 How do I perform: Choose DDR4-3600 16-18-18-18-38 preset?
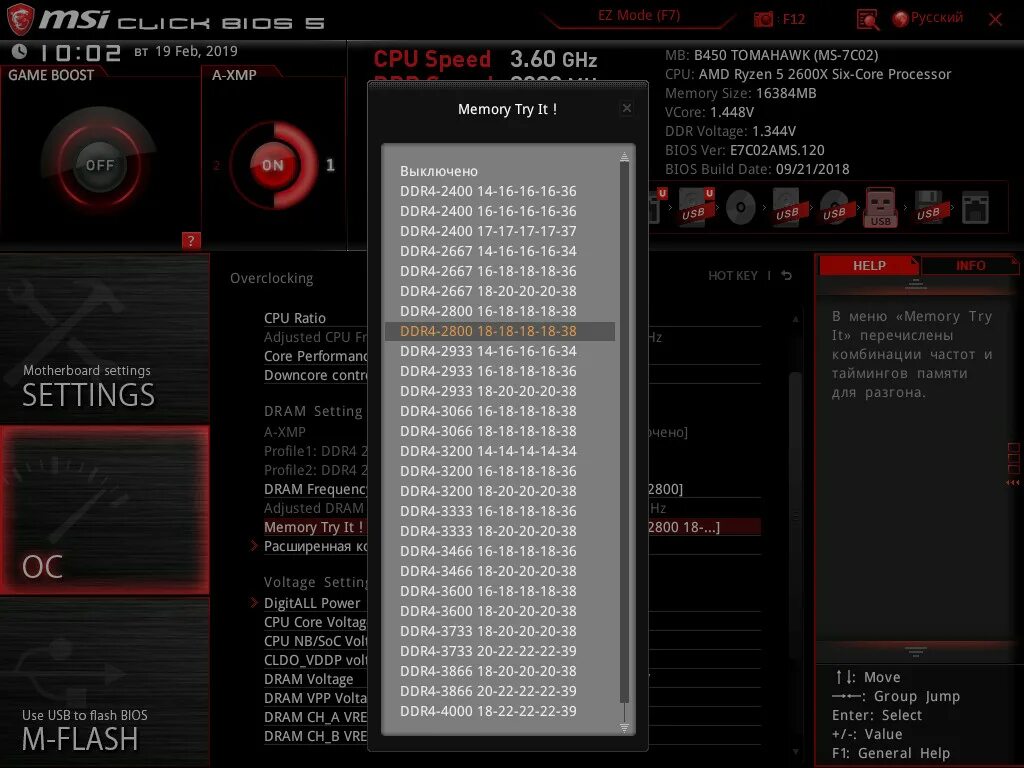(x=488, y=591)
